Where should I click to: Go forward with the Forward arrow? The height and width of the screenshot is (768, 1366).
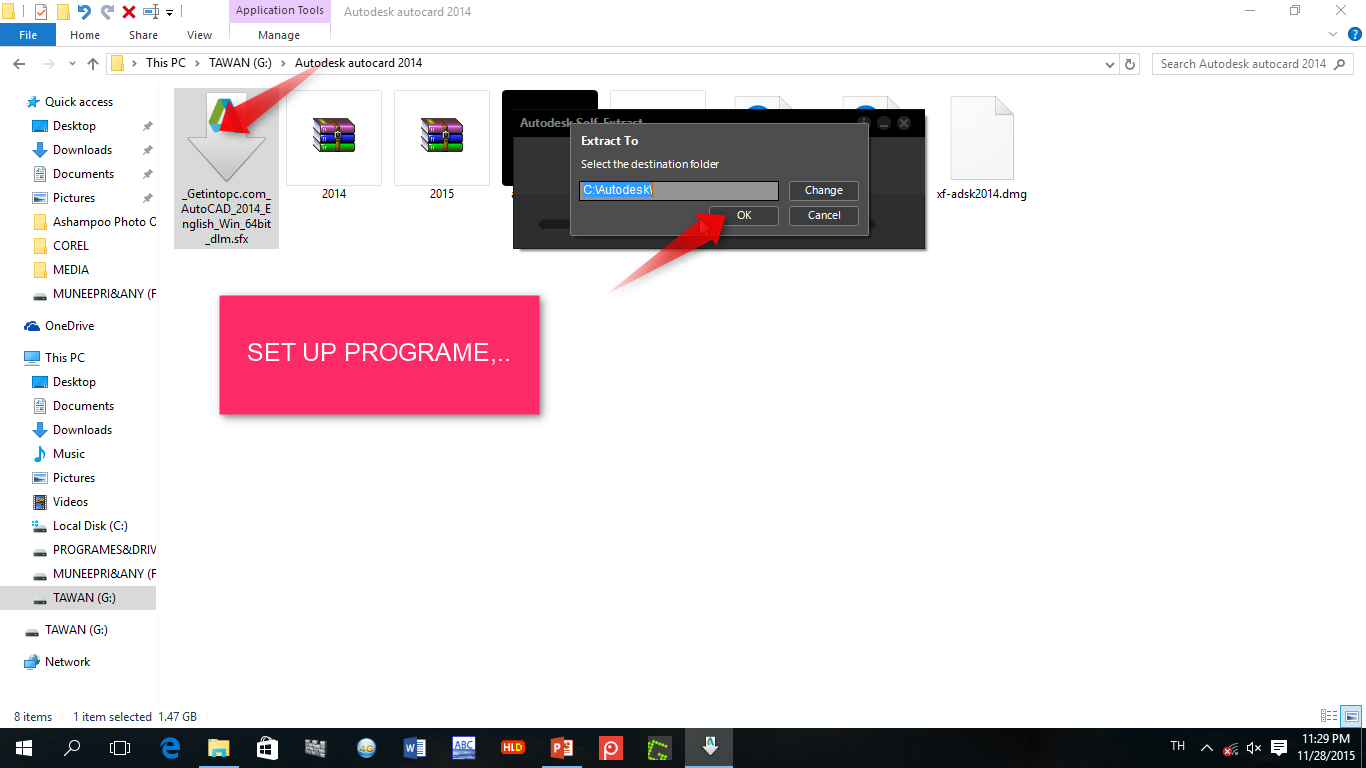(x=48, y=63)
